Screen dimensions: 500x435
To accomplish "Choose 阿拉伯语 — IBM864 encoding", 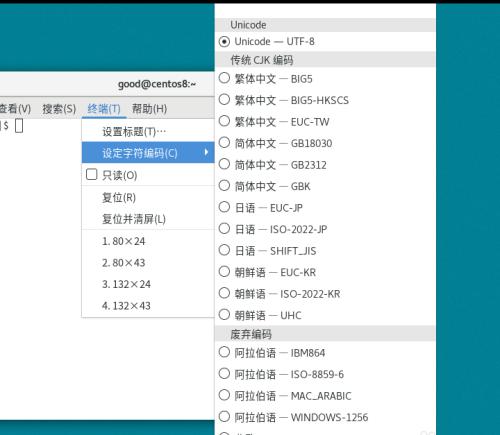I will click(325, 353).
